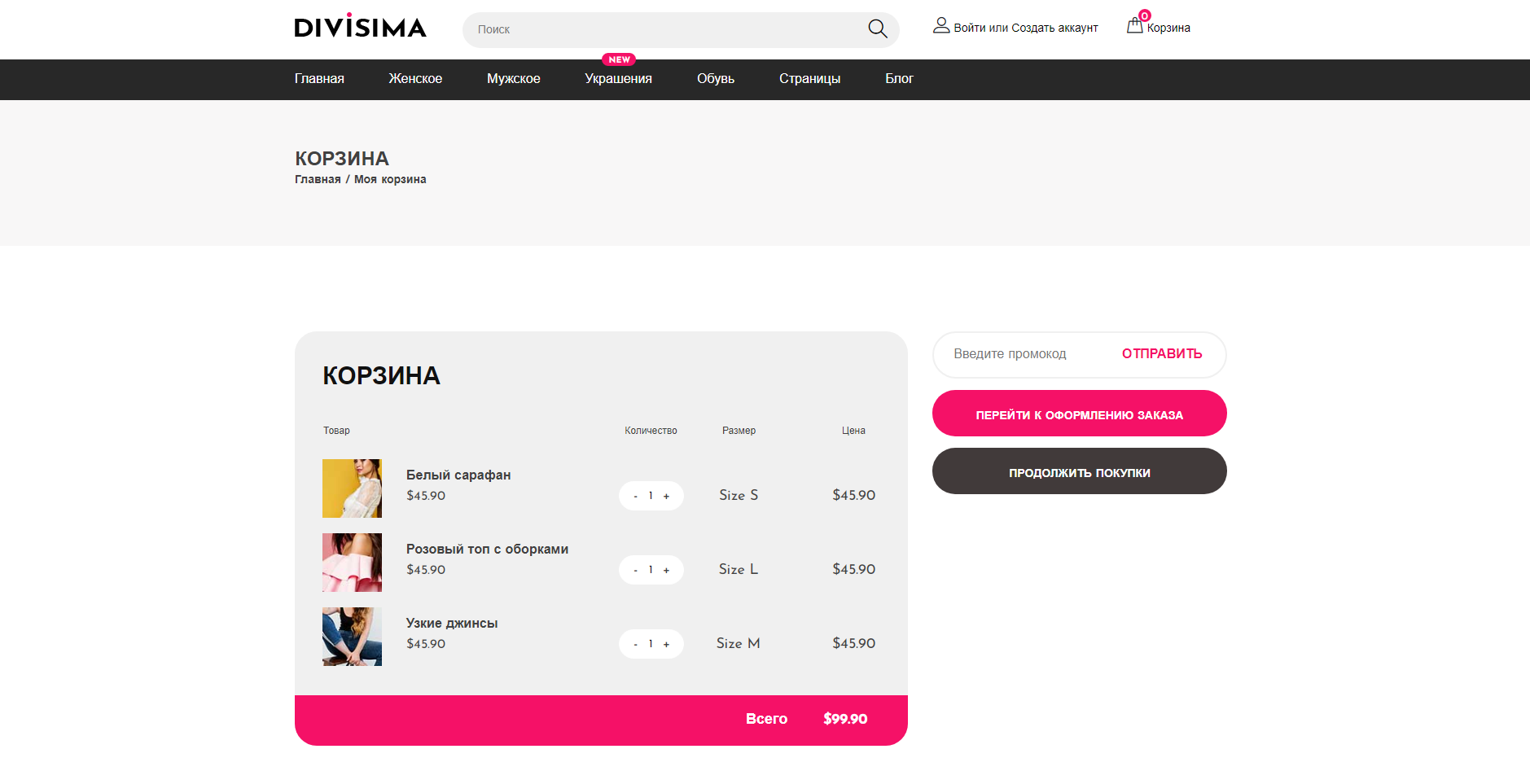Click ПРОДОЛЖИТЬ ПОКУПКИ button
Image resolution: width=1530 pixels, height=784 pixels.
click(1080, 471)
